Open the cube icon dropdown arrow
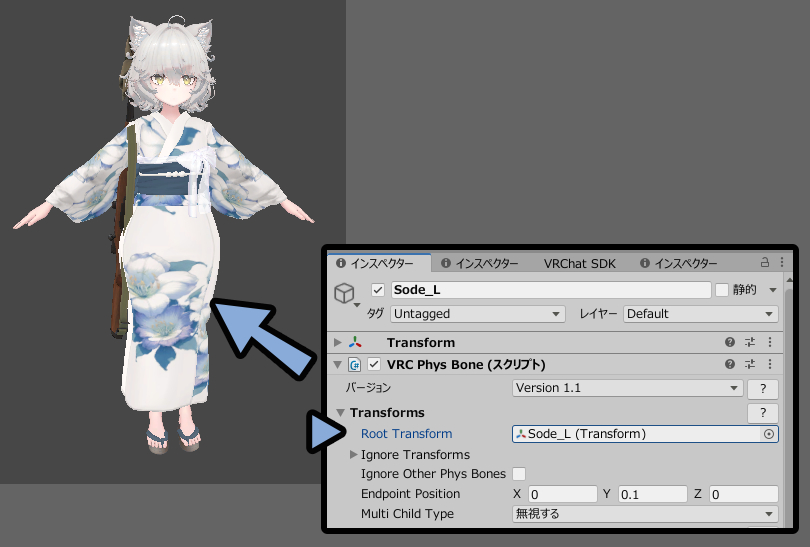Screen dimensions: 810x547 356,305
